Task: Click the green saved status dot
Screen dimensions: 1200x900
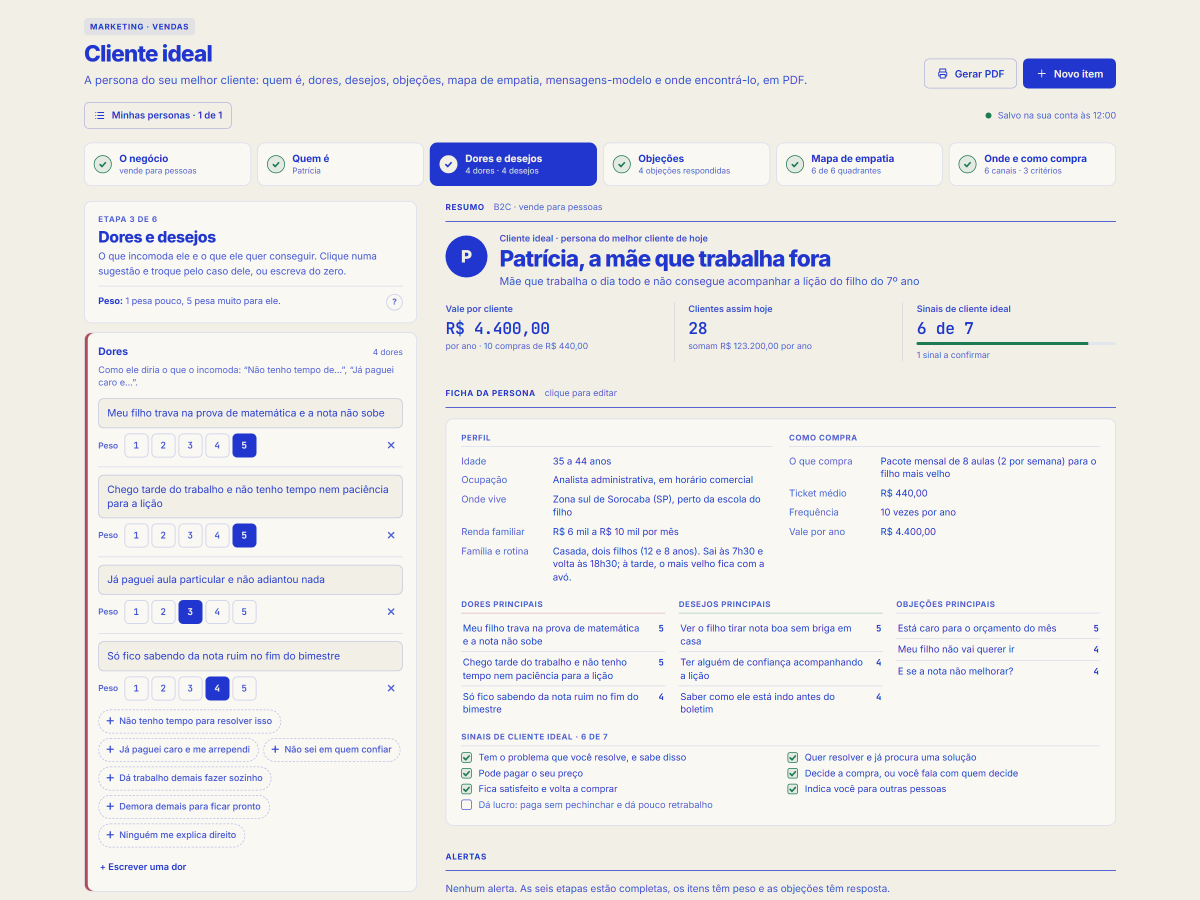Action: (x=989, y=116)
